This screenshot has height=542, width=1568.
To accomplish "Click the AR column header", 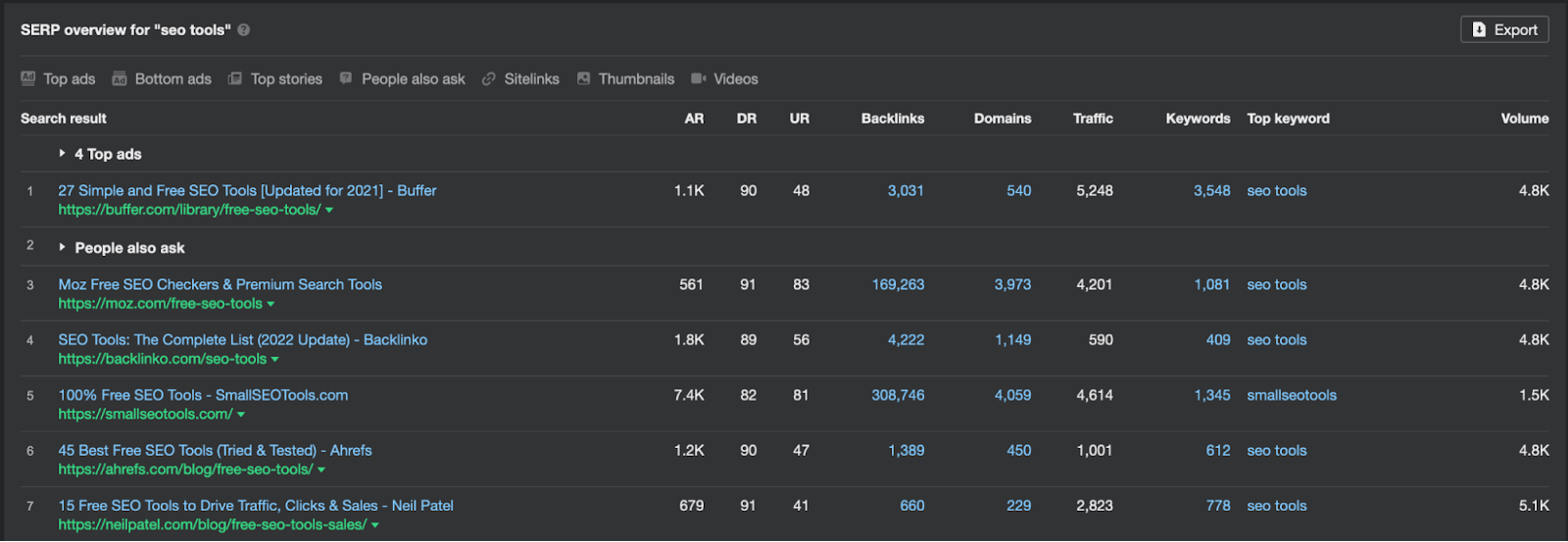I will [x=694, y=119].
